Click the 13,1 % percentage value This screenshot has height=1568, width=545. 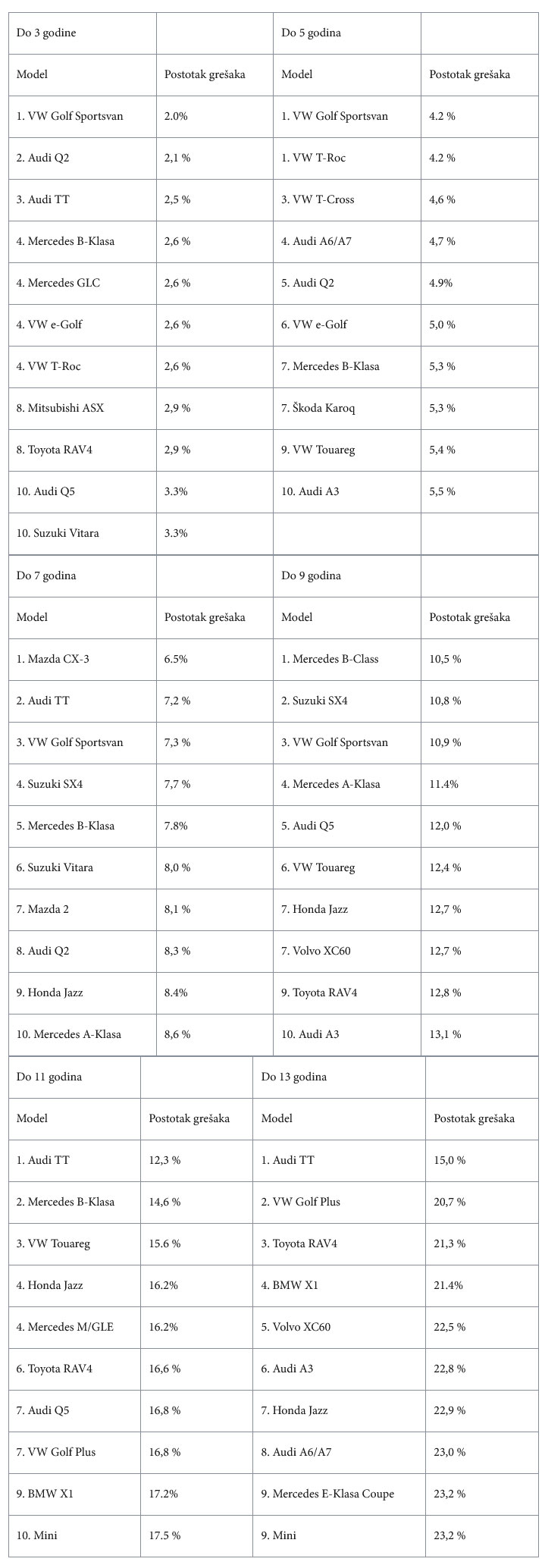click(x=445, y=1034)
